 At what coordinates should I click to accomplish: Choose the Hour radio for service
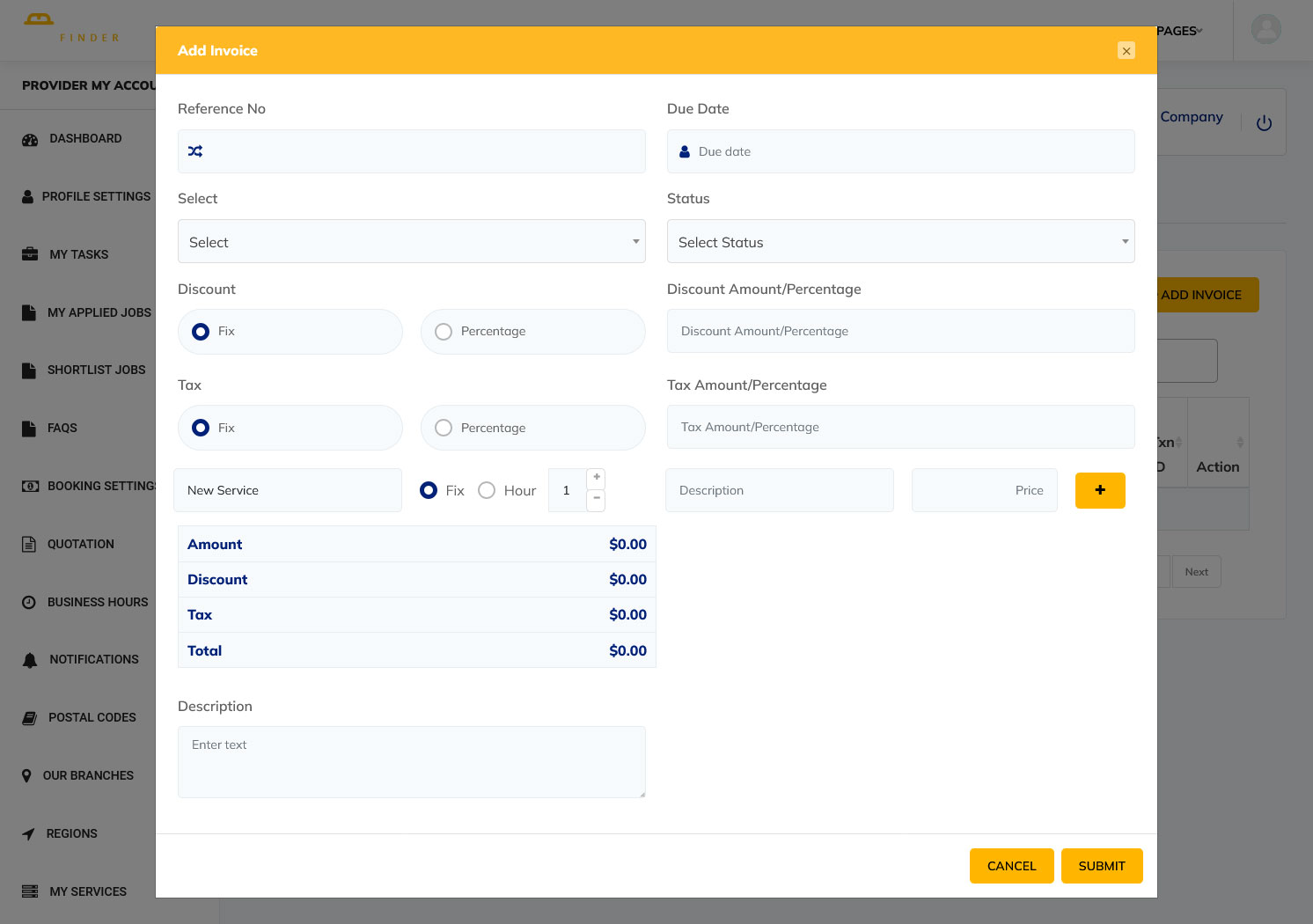[x=487, y=490]
